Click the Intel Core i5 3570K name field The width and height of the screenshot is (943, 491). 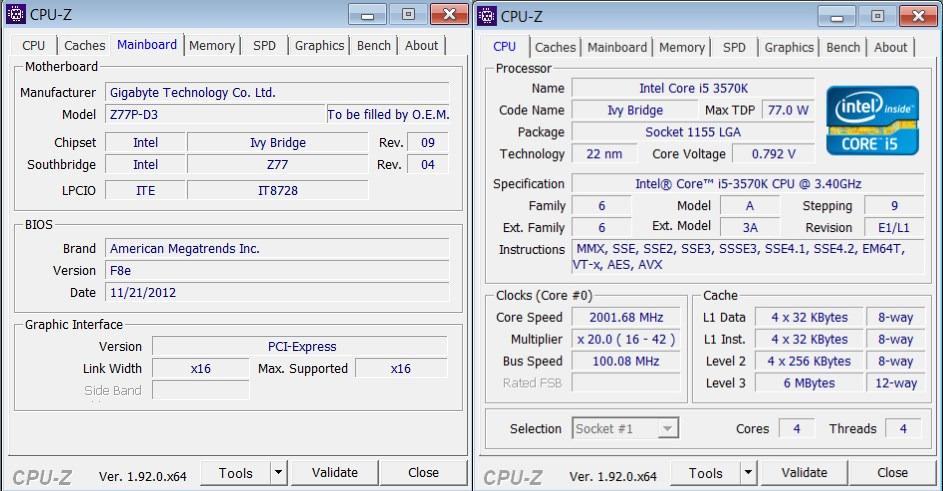click(x=693, y=88)
